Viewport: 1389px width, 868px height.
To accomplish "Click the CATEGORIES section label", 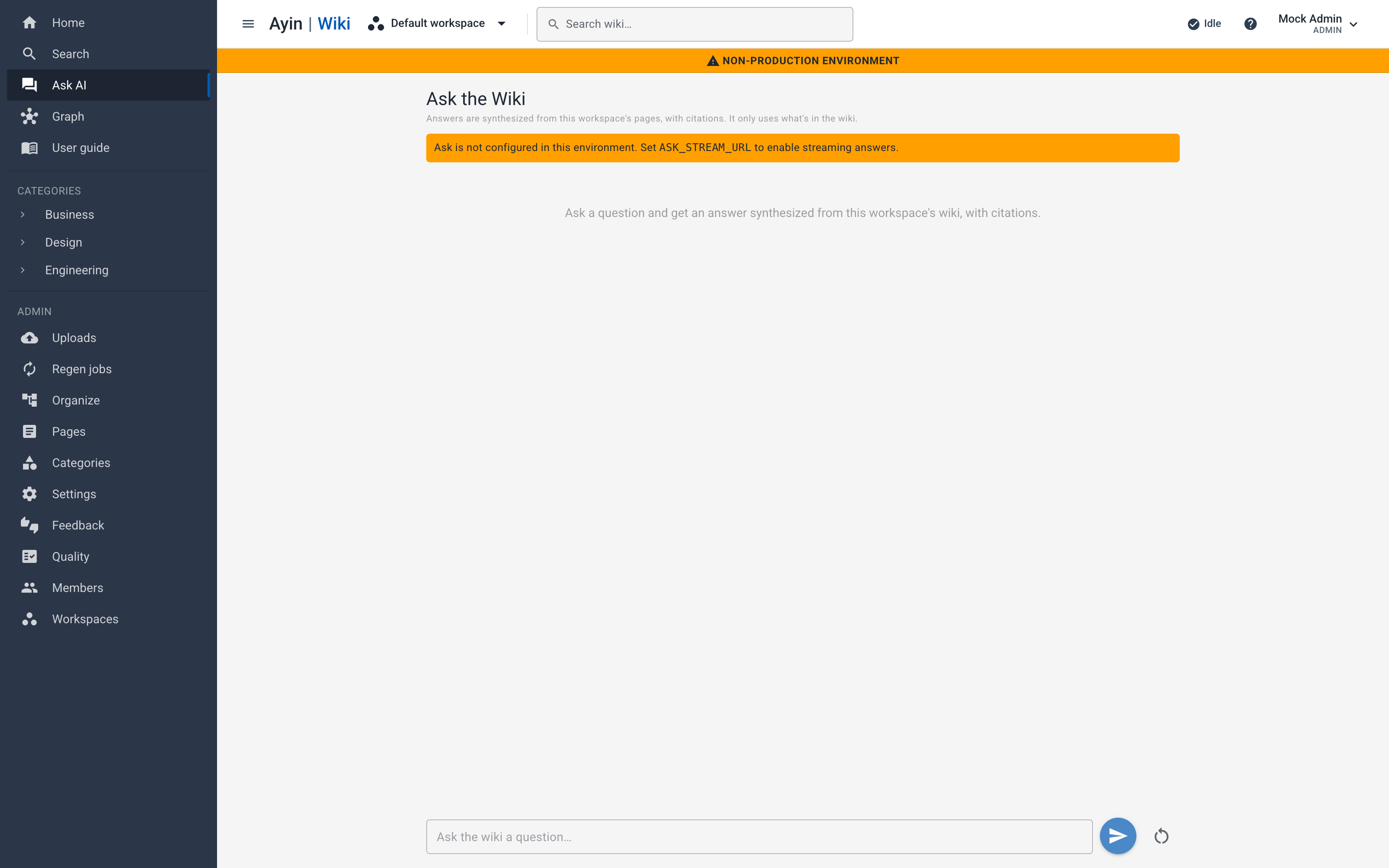I will pos(49,191).
